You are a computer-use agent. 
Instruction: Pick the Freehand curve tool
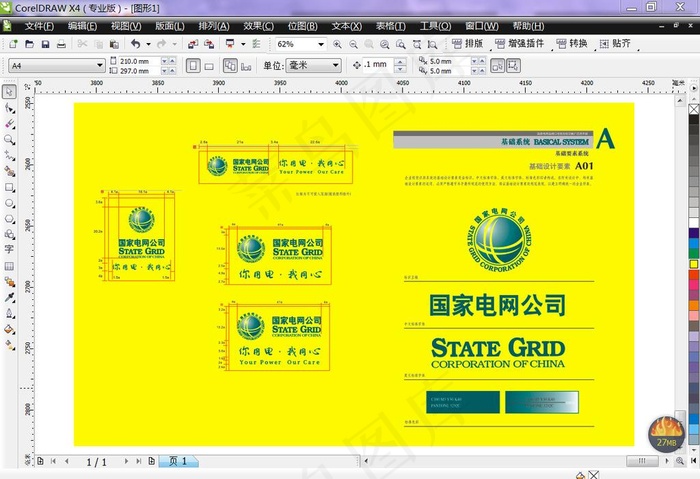click(x=9, y=155)
